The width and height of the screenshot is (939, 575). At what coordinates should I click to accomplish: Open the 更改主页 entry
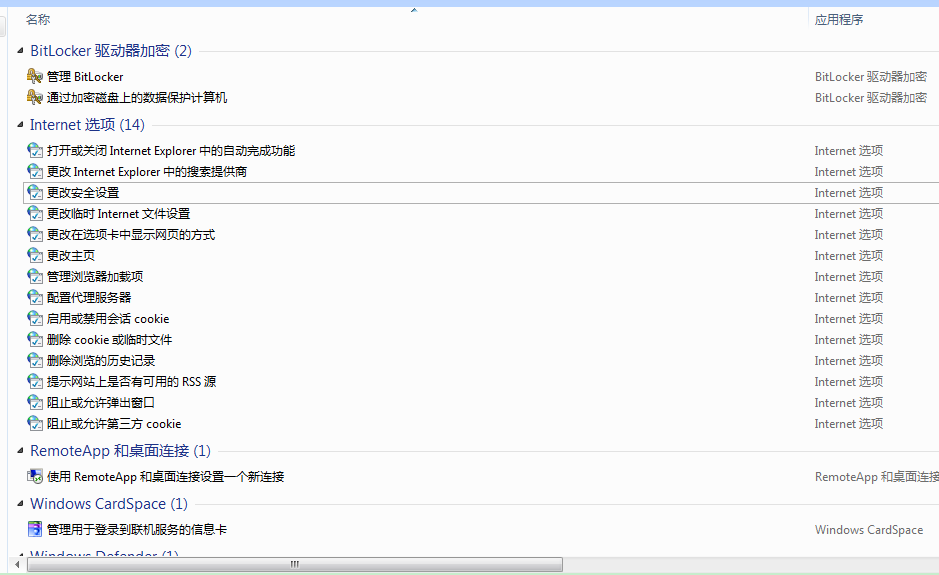[71, 256]
